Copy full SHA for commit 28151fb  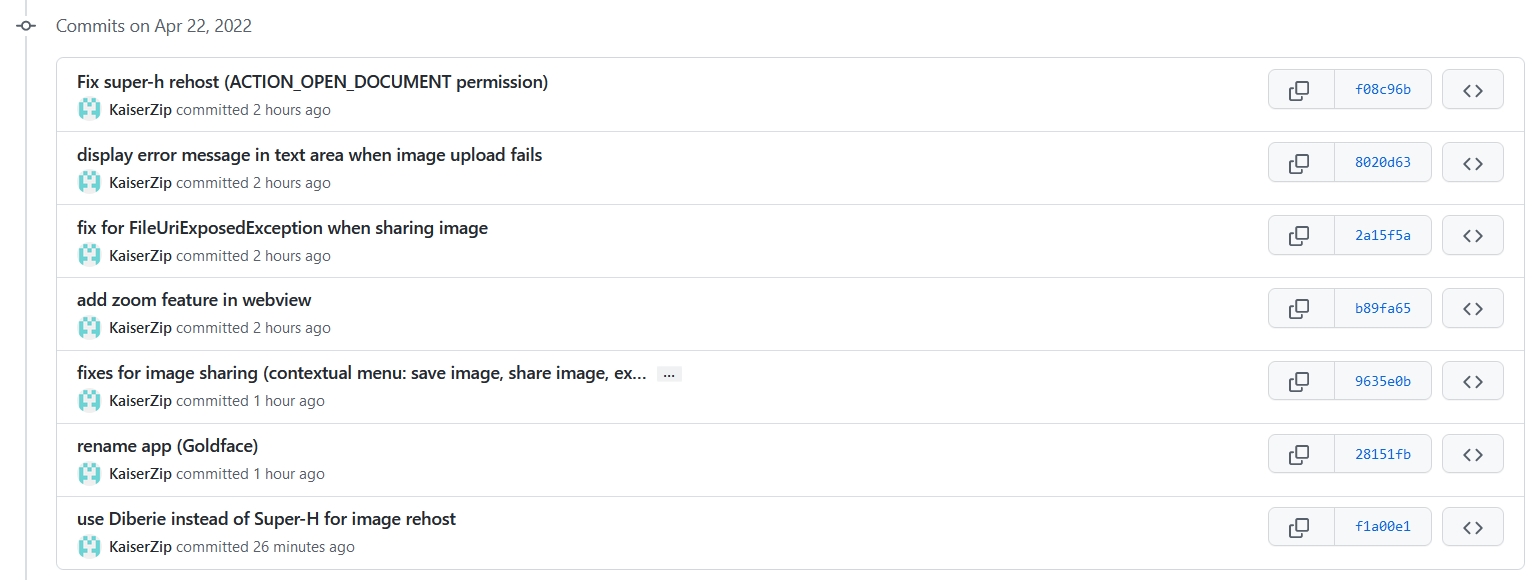1300,455
